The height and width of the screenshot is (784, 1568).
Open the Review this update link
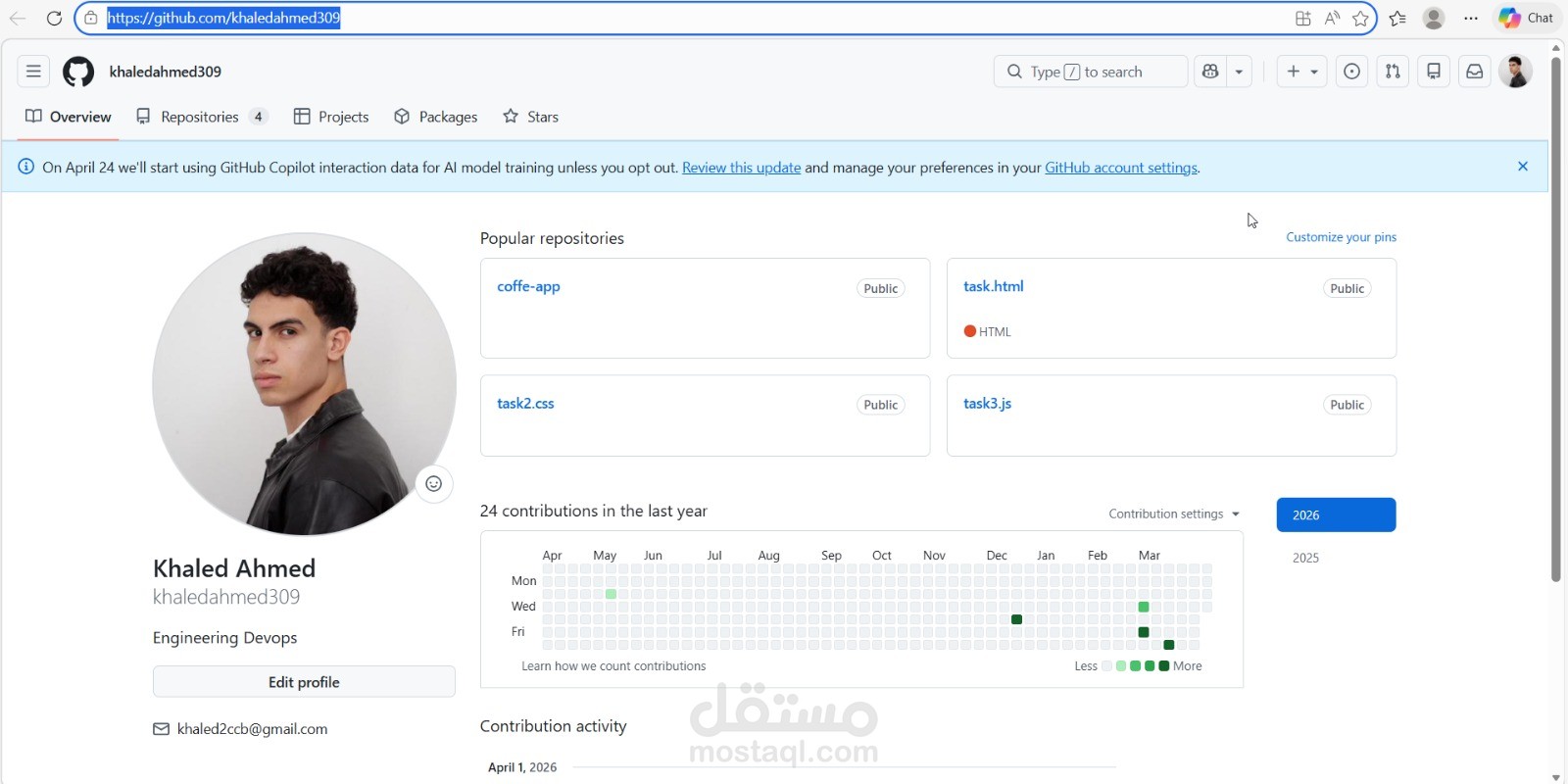[741, 168]
